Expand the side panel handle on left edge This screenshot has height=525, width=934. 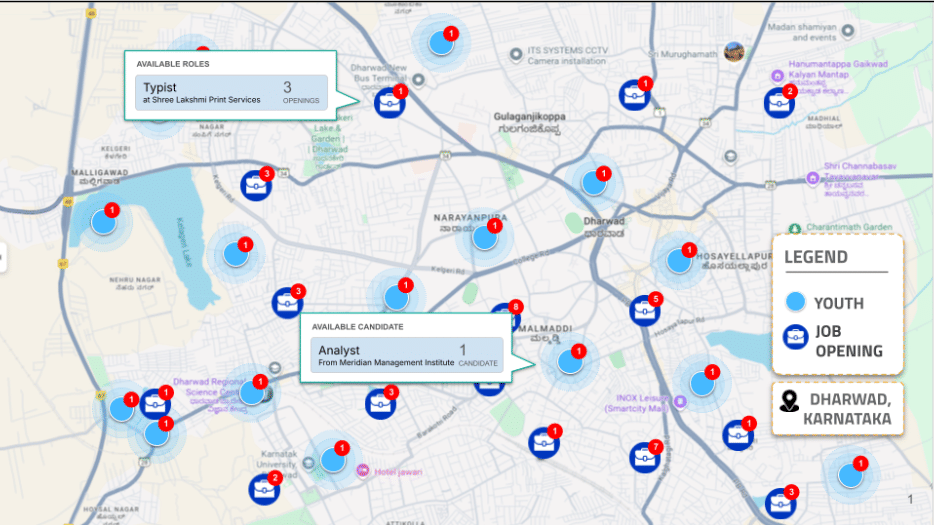(3, 258)
